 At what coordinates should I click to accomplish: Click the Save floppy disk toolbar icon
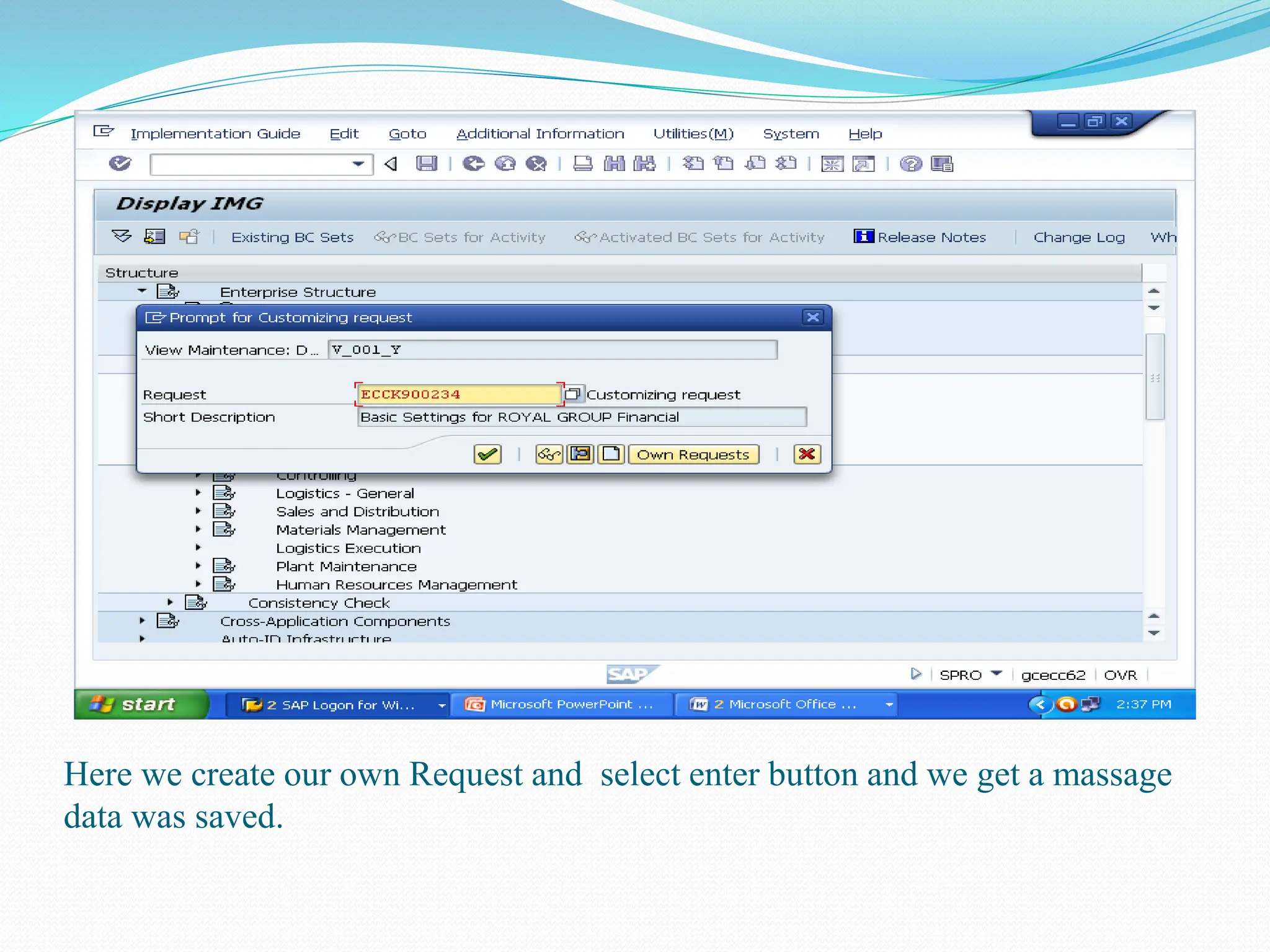click(x=427, y=164)
